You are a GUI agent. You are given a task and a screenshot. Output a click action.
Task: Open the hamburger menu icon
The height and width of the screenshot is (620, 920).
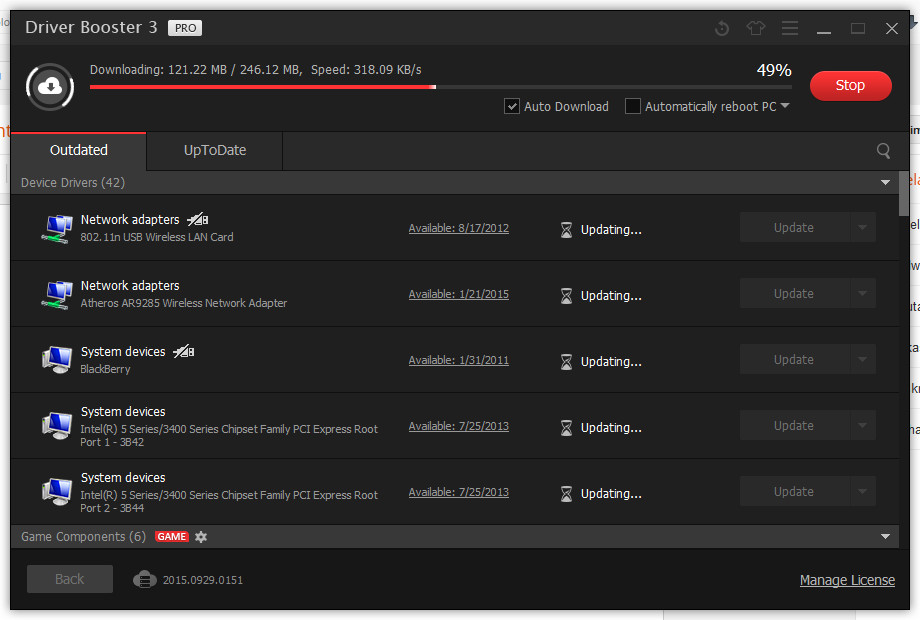point(790,28)
